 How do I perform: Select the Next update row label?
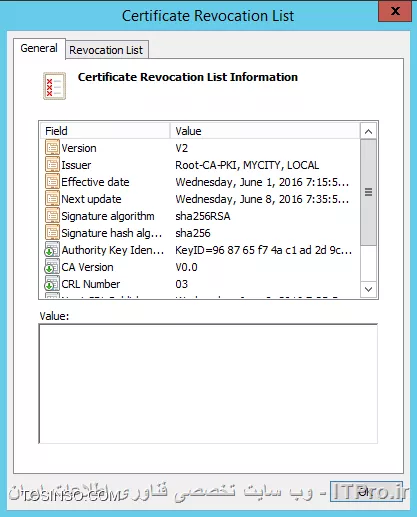tap(91, 199)
